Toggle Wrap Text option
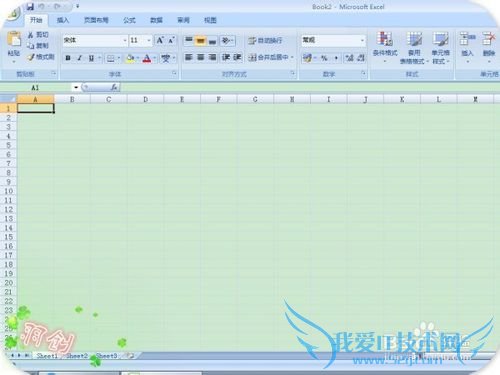500x375 pixels. pyautogui.click(x=265, y=41)
